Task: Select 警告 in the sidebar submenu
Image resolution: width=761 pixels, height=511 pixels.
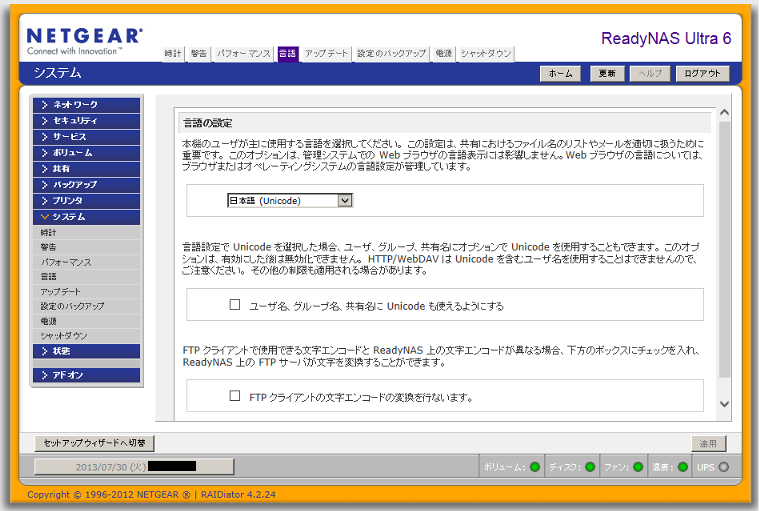Action: click(x=86, y=247)
